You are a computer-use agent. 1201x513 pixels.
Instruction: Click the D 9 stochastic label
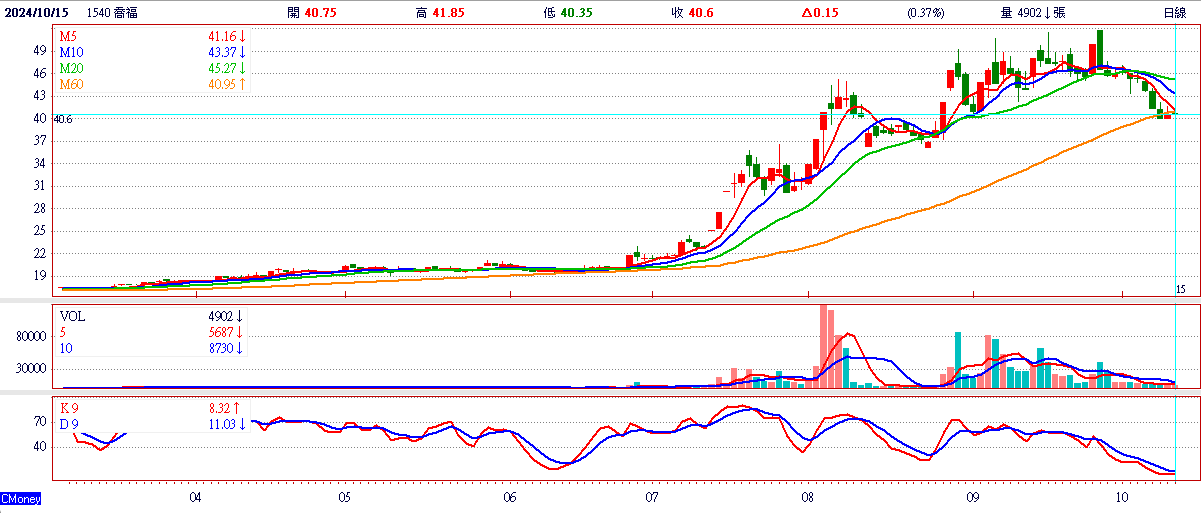[x=70, y=424]
